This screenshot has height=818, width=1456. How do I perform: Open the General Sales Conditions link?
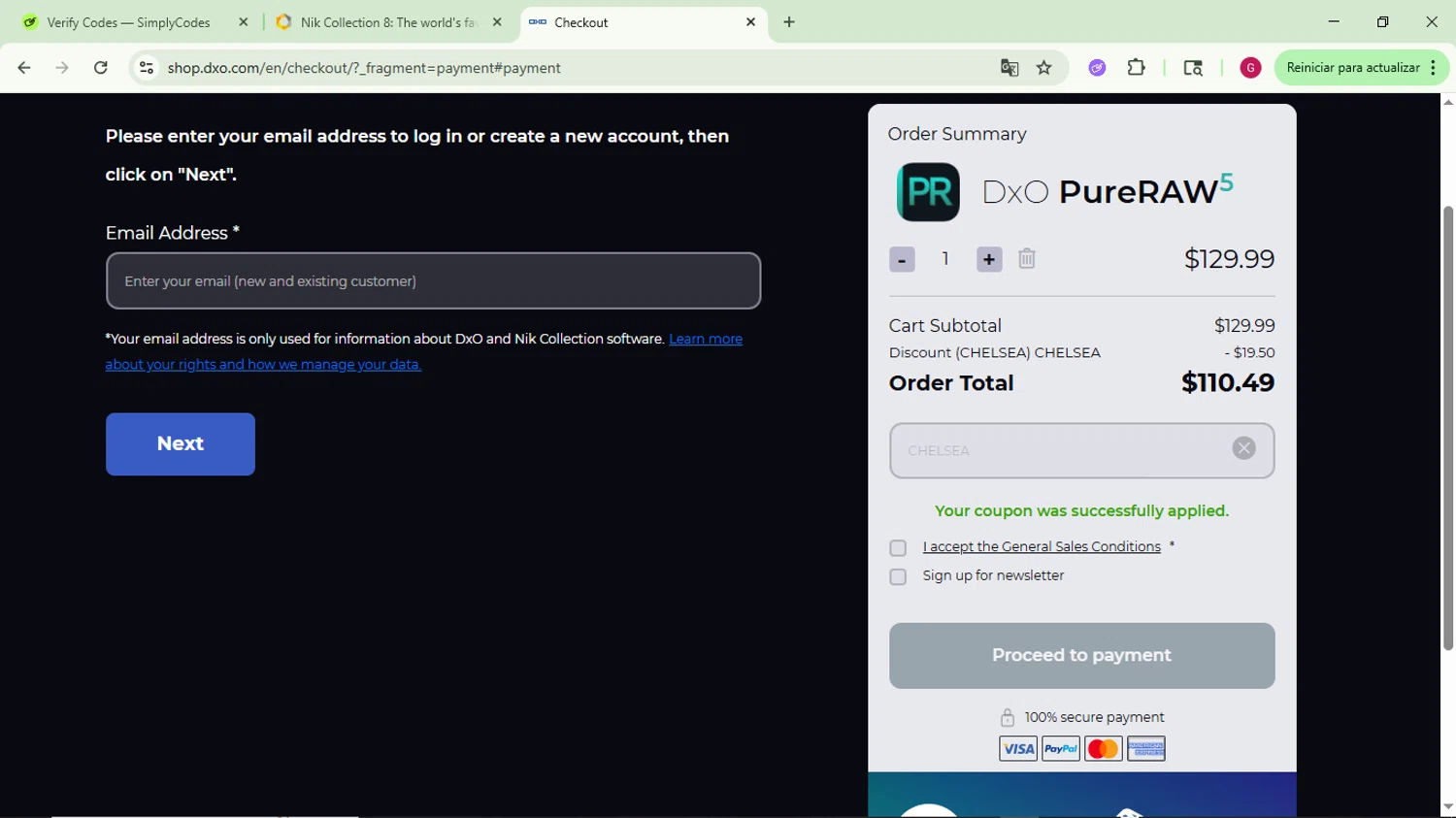(x=1042, y=547)
